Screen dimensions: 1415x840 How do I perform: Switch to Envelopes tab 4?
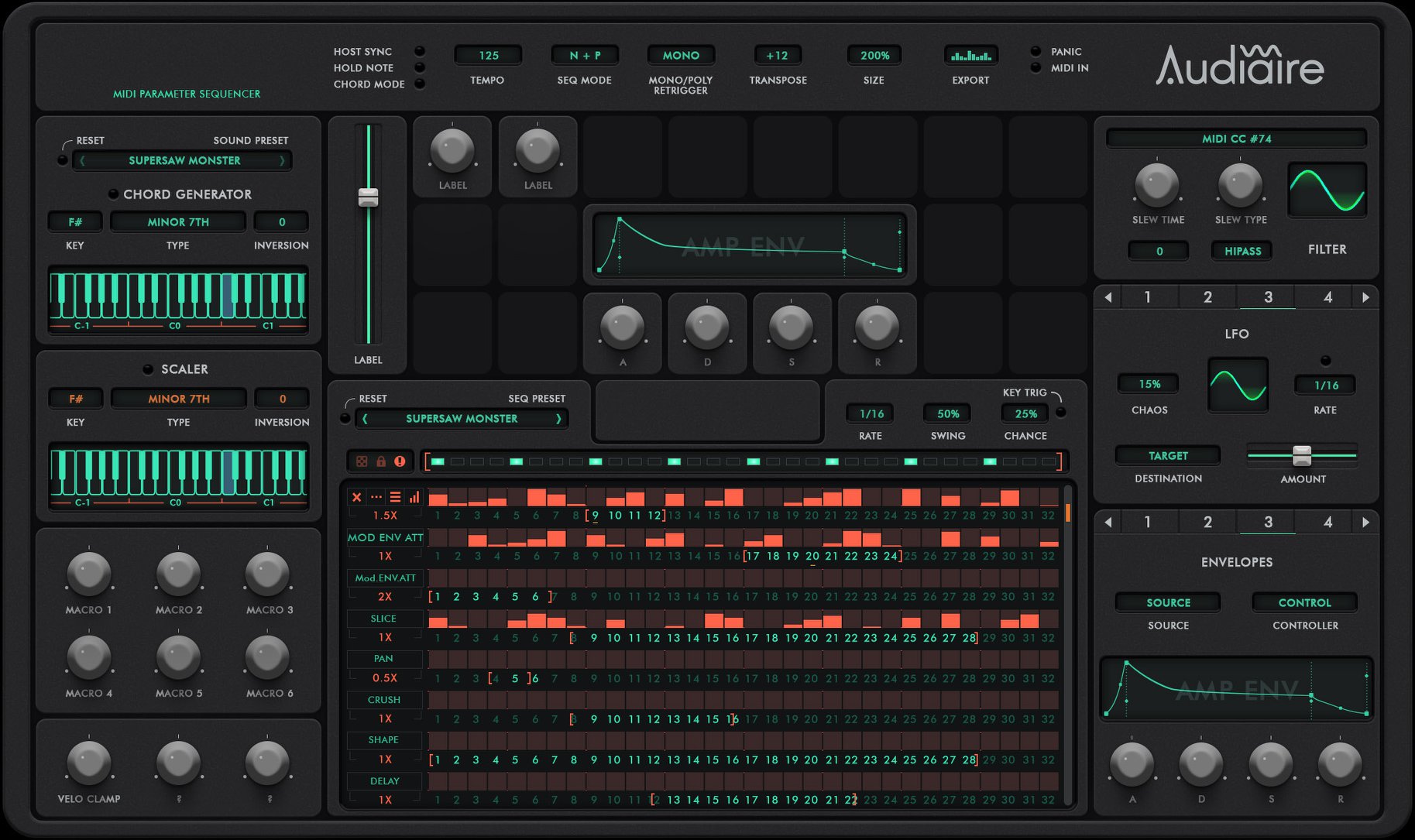(1327, 523)
